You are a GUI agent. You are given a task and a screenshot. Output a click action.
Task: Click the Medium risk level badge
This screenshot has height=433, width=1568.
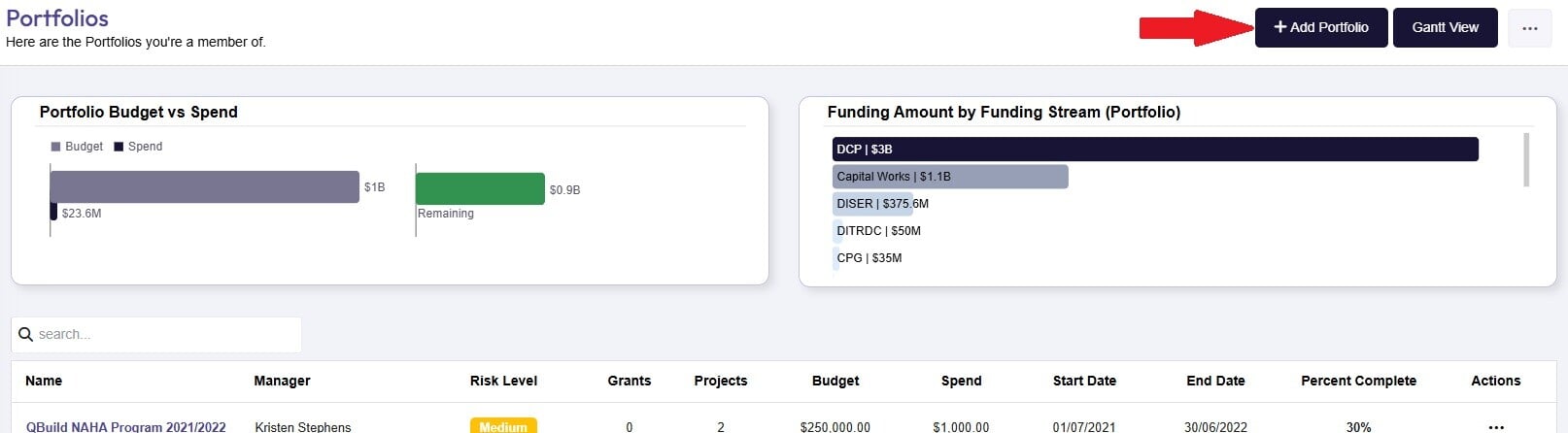tap(503, 426)
